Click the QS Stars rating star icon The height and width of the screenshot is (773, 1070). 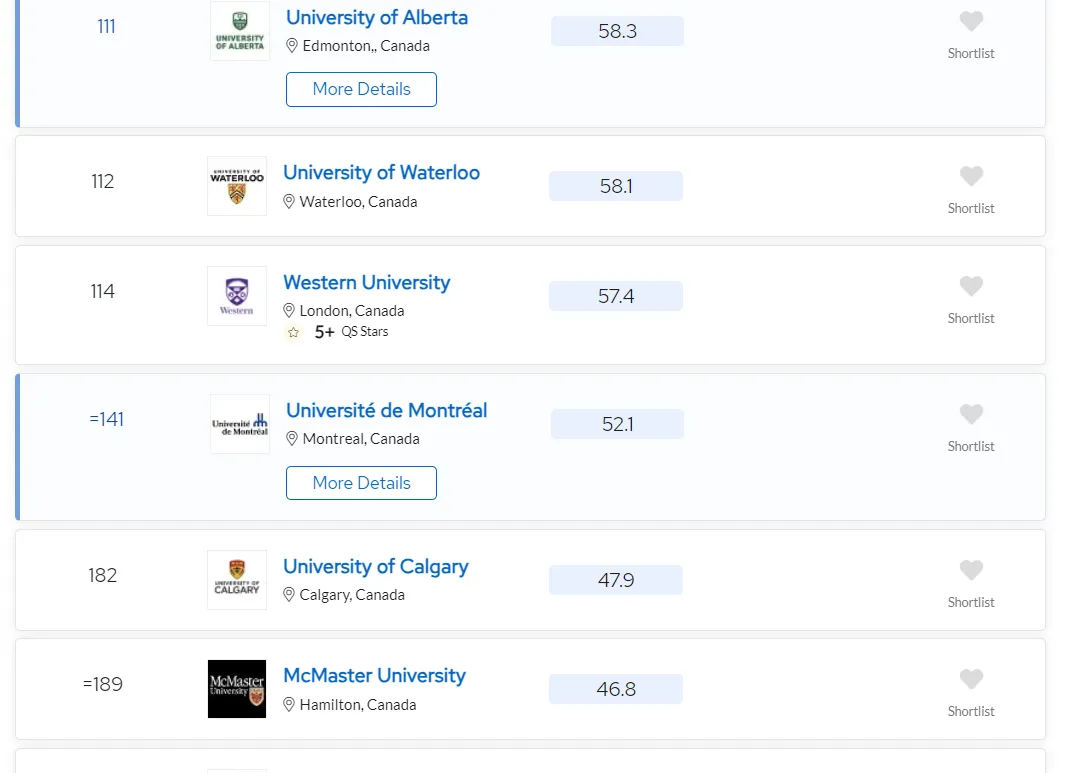click(293, 332)
